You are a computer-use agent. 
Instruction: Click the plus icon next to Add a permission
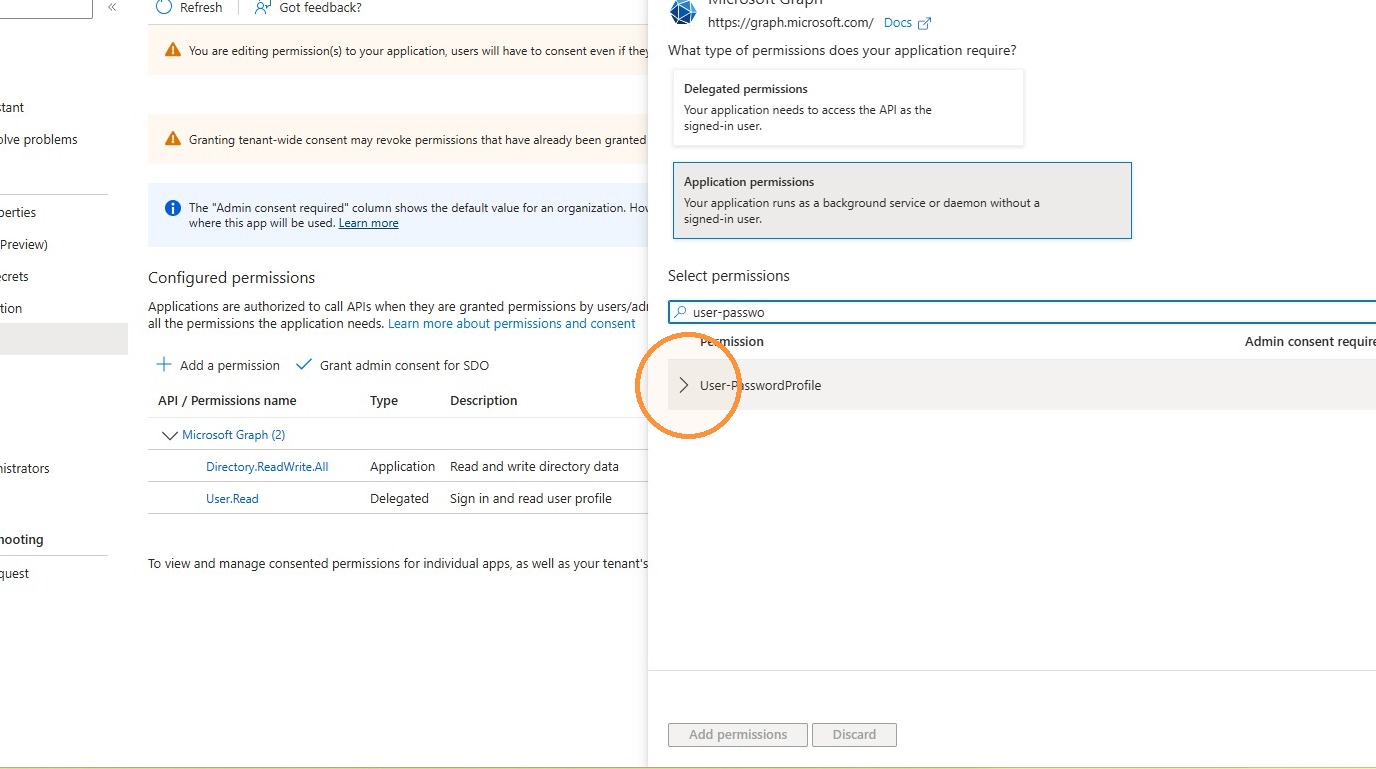pos(165,365)
